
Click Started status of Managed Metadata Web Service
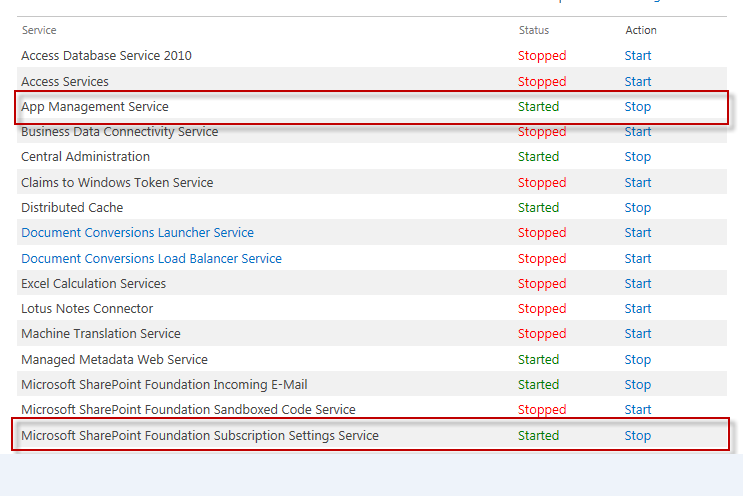[x=538, y=360]
